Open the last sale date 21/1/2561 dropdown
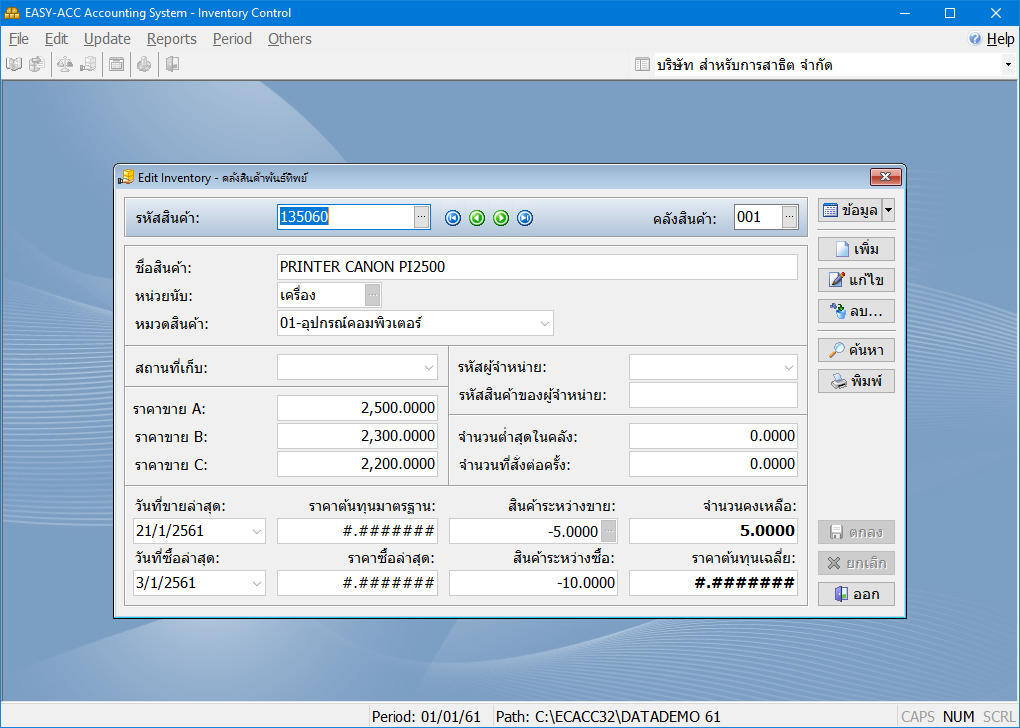This screenshot has height=728, width=1020. [x=256, y=531]
